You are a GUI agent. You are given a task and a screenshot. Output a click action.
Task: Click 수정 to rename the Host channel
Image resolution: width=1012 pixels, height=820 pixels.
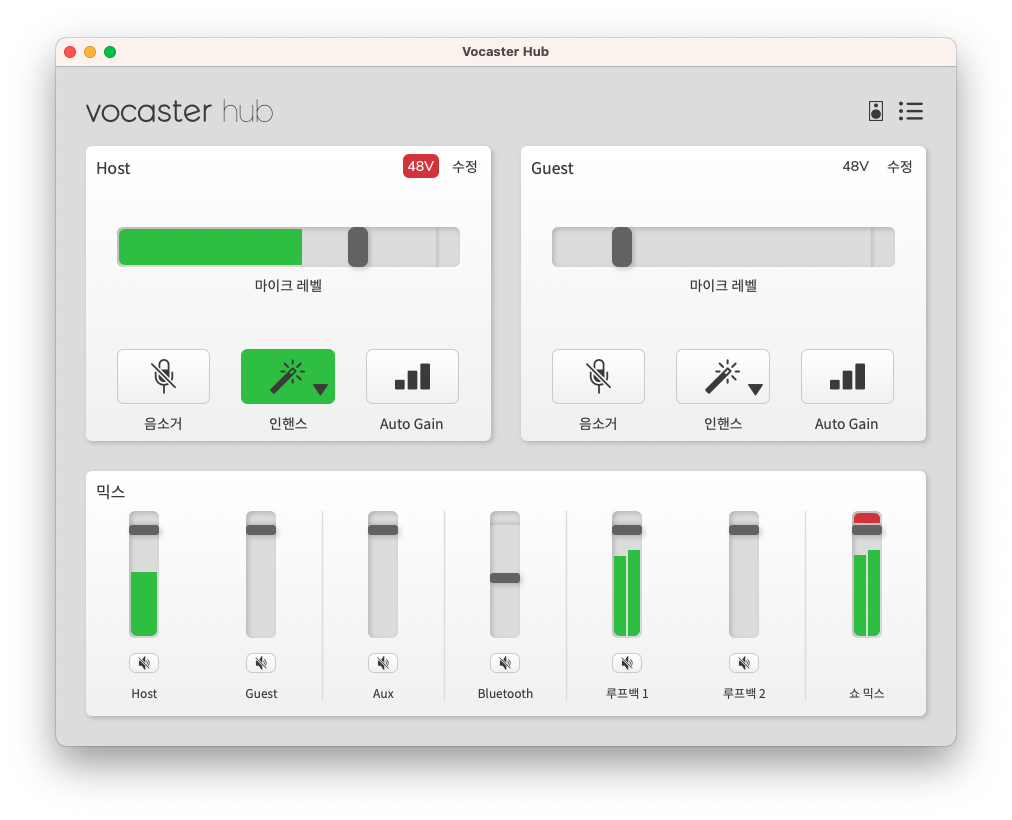(464, 166)
